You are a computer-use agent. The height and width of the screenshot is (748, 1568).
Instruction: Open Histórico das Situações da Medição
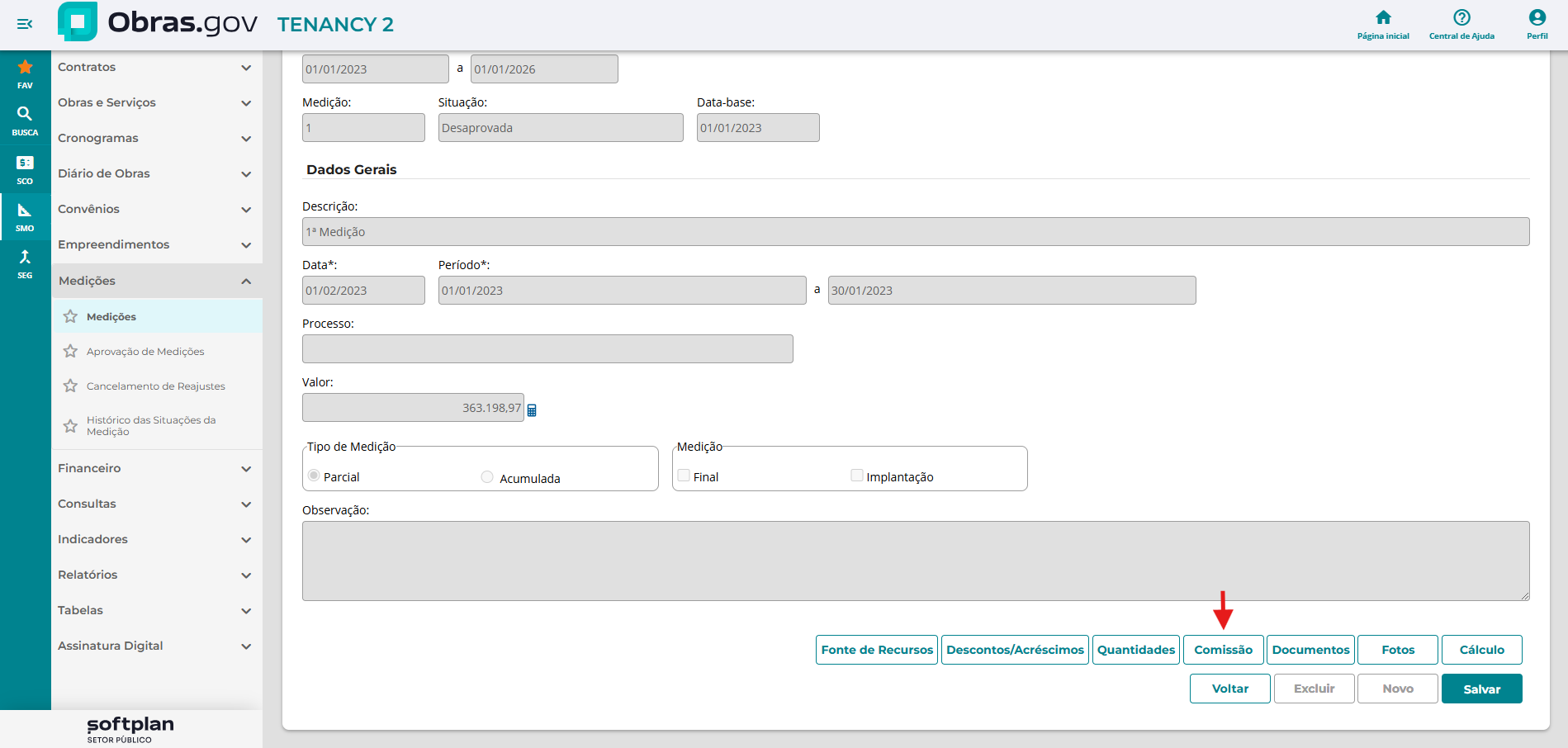pos(151,426)
